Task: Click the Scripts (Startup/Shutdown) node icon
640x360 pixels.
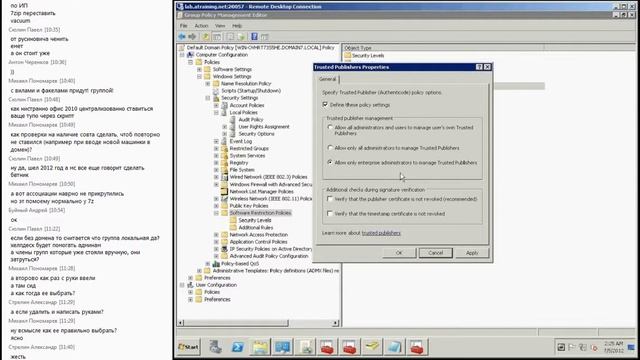Action: (216, 91)
